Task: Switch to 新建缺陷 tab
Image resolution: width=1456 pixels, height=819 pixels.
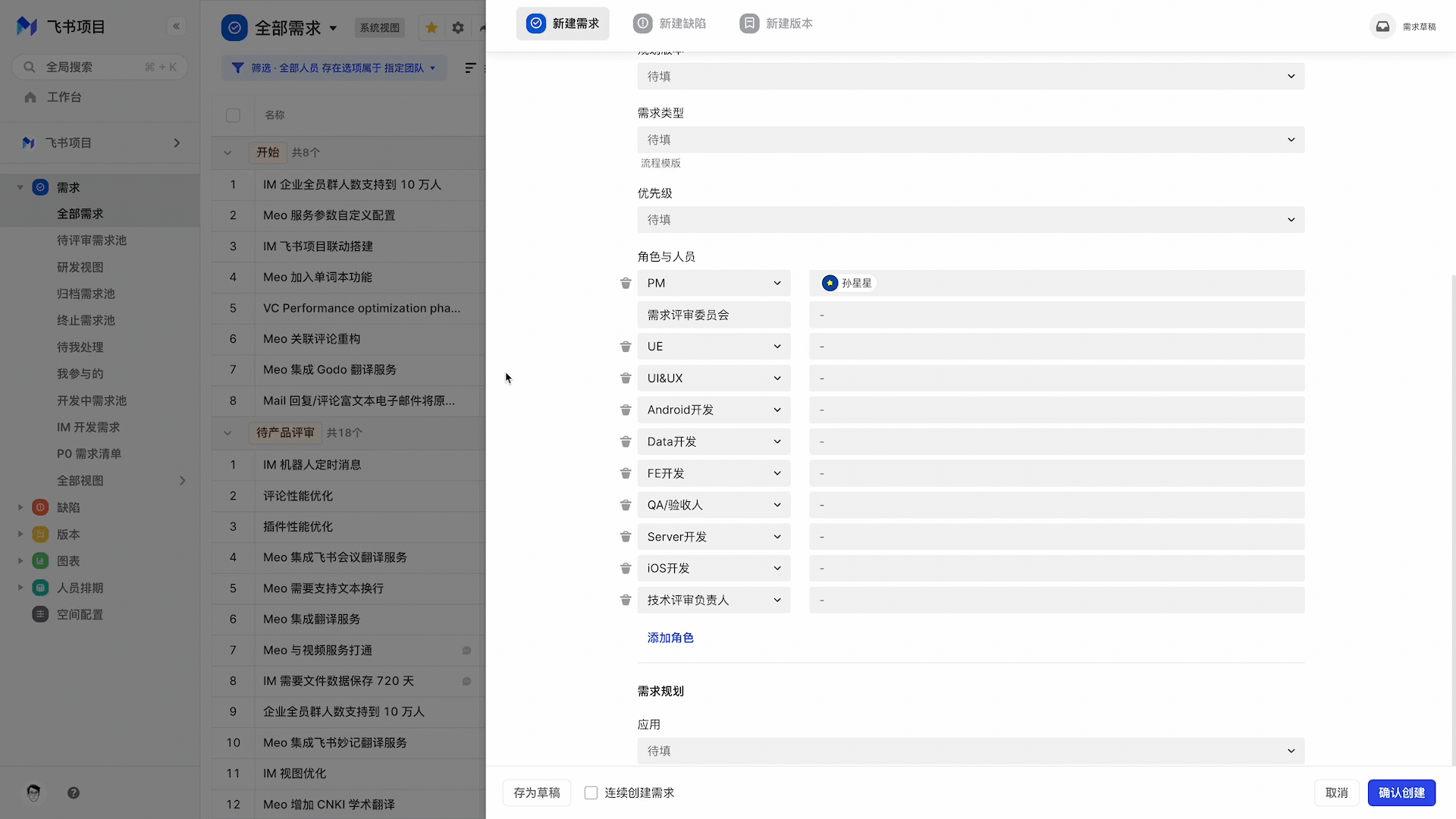Action: pos(670,24)
